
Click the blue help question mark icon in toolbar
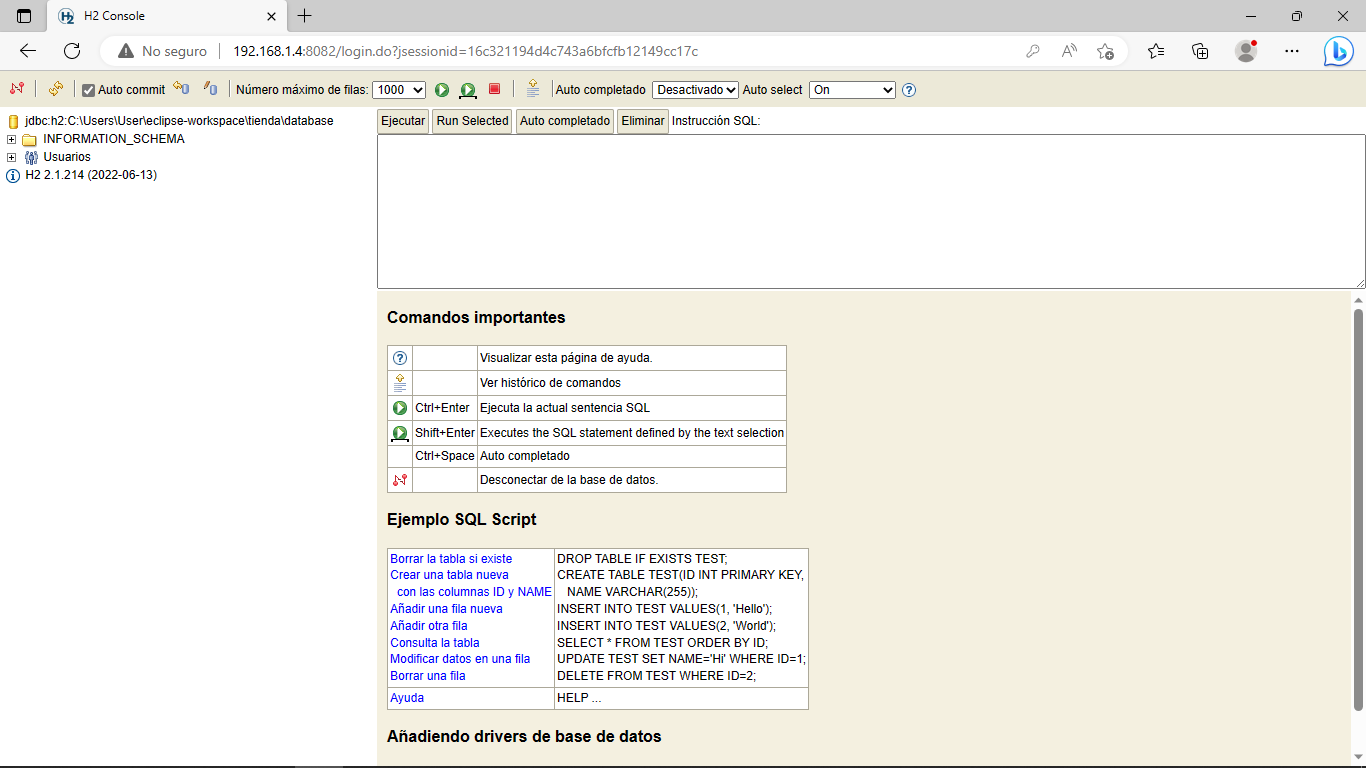point(909,90)
